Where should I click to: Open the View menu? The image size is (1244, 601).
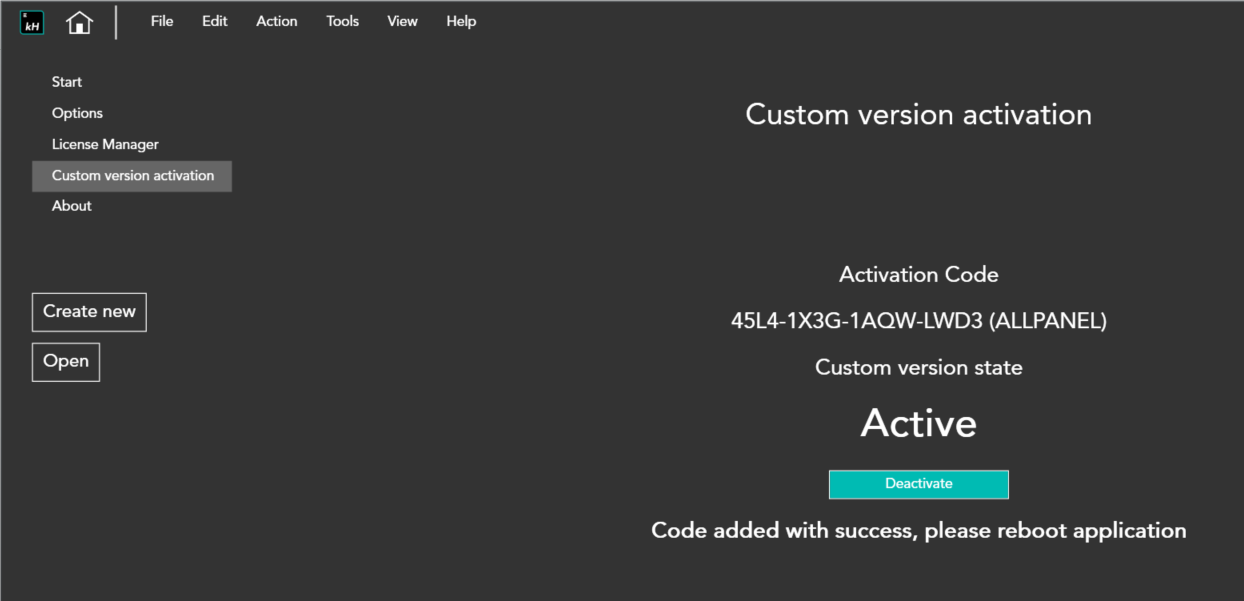pos(402,21)
